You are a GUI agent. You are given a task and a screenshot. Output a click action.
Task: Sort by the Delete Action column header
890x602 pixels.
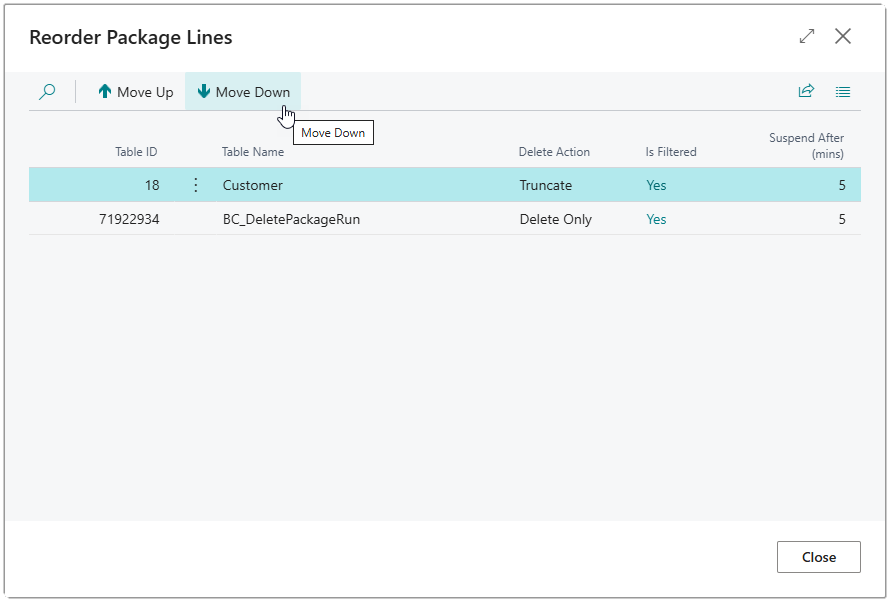tap(555, 152)
